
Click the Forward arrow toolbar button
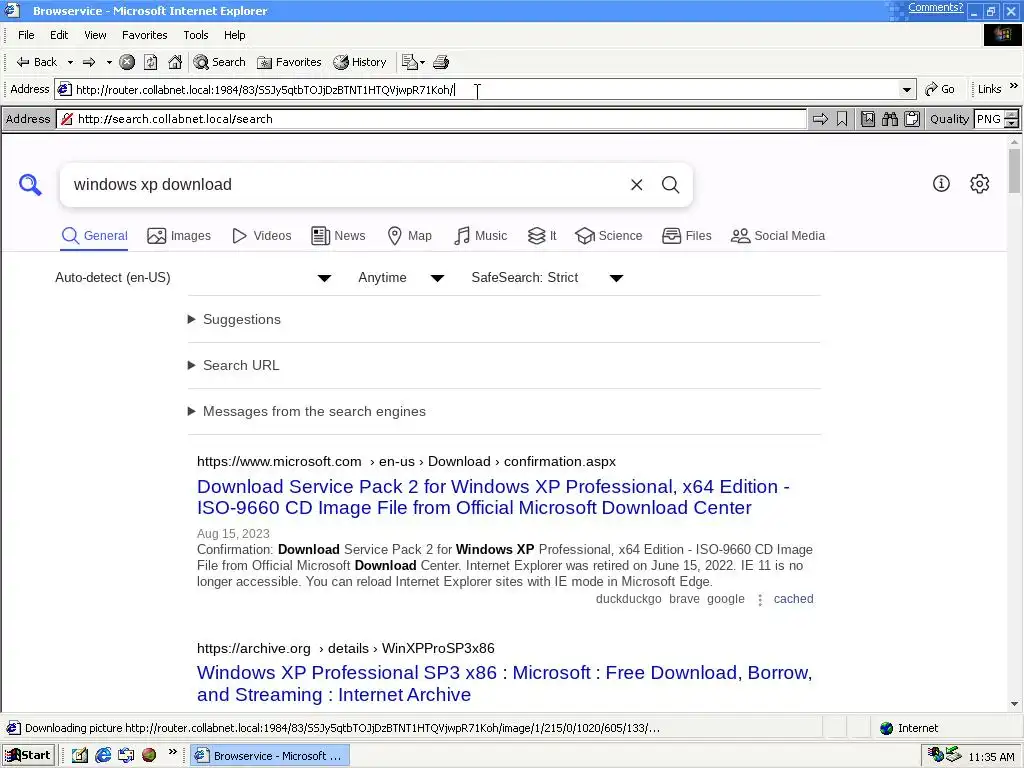[x=89, y=62]
